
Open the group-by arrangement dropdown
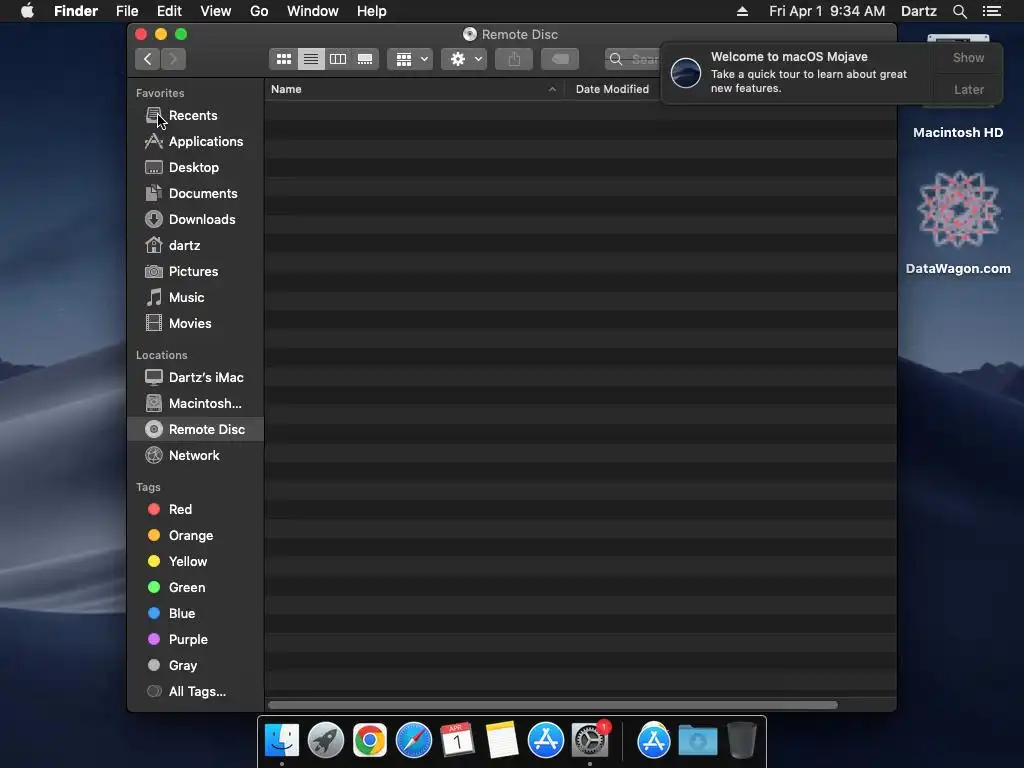click(x=411, y=59)
